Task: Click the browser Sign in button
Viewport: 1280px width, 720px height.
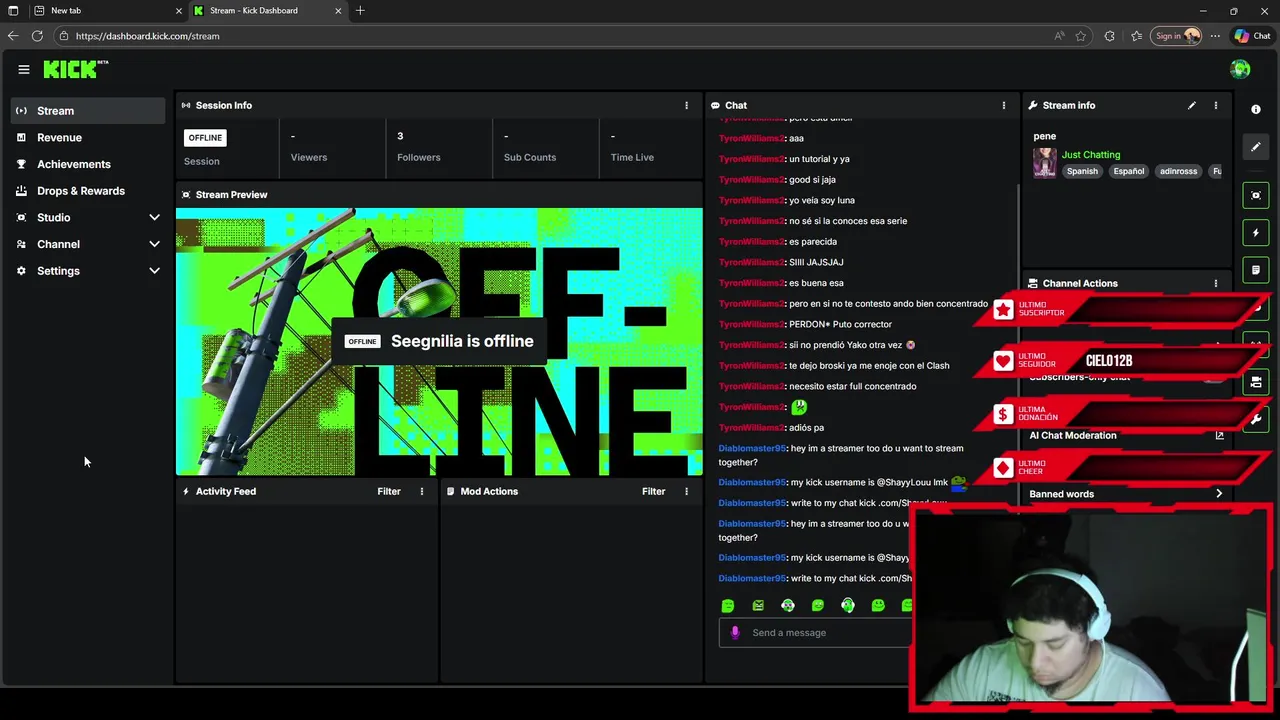Action: (1177, 36)
